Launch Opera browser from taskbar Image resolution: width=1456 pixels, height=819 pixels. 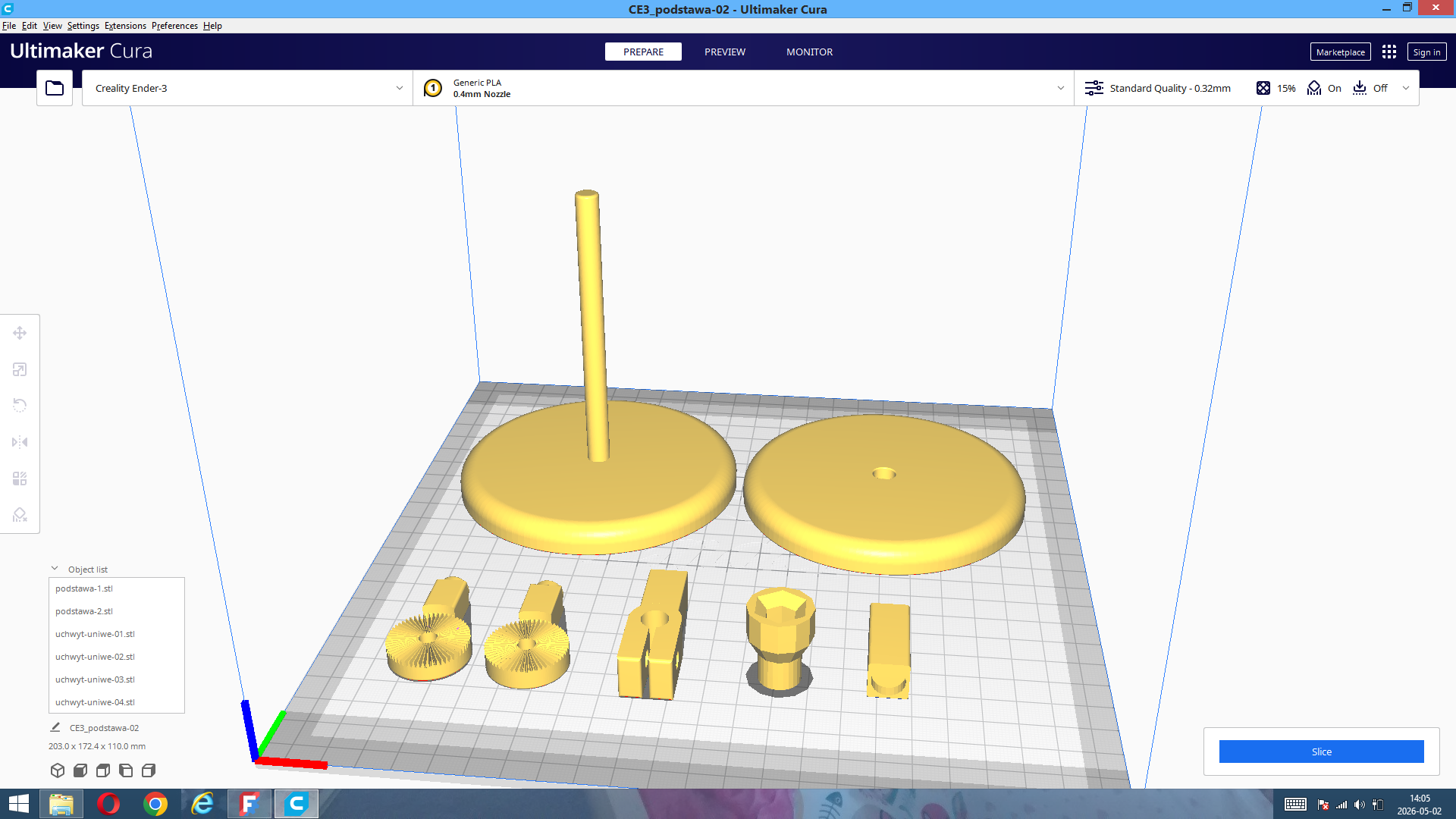click(x=108, y=804)
